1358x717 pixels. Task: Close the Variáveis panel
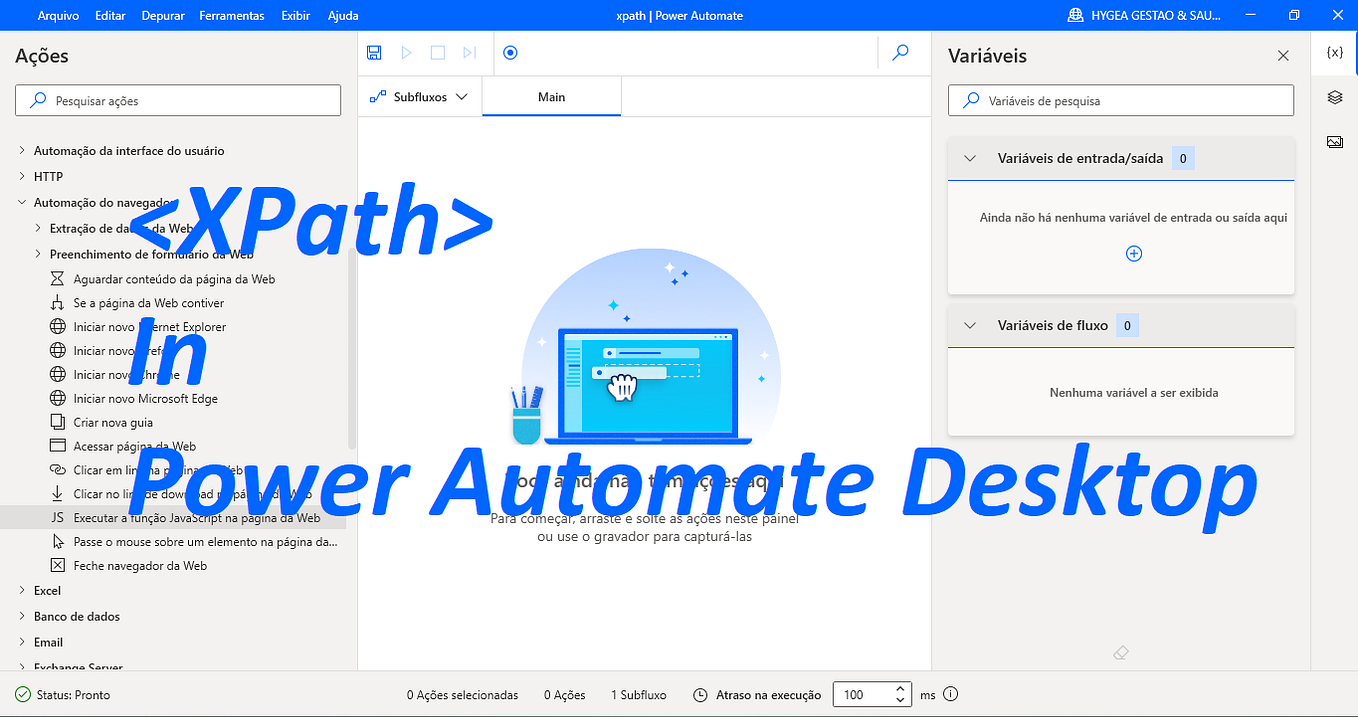pos(1283,55)
